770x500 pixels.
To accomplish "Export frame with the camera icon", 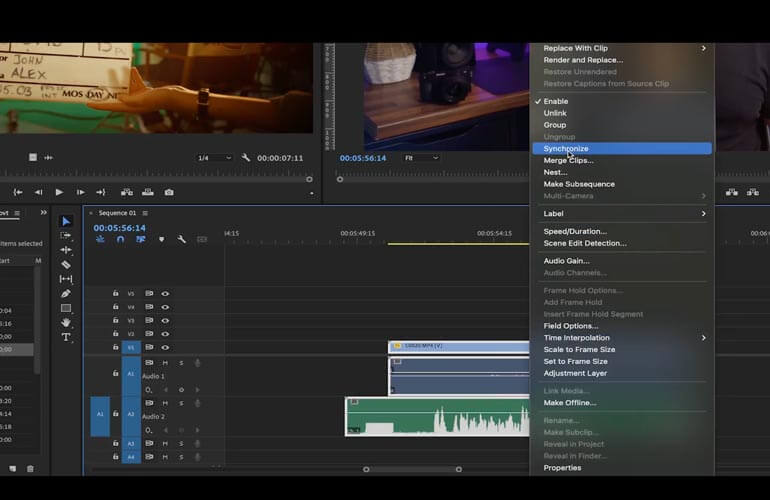I will (x=169, y=192).
